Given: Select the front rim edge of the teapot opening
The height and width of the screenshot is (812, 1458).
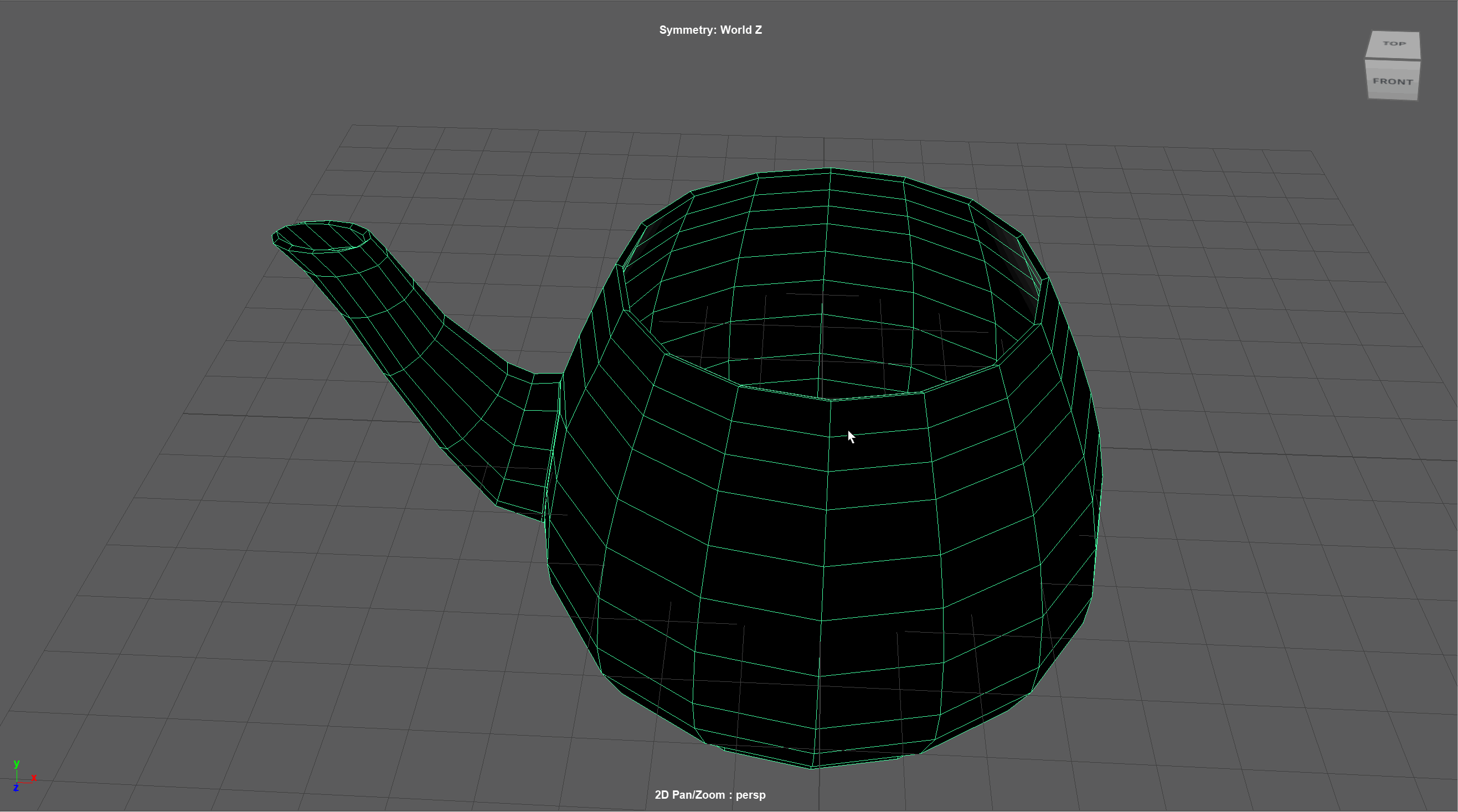Looking at the screenshot, I should pyautogui.click(x=831, y=400).
